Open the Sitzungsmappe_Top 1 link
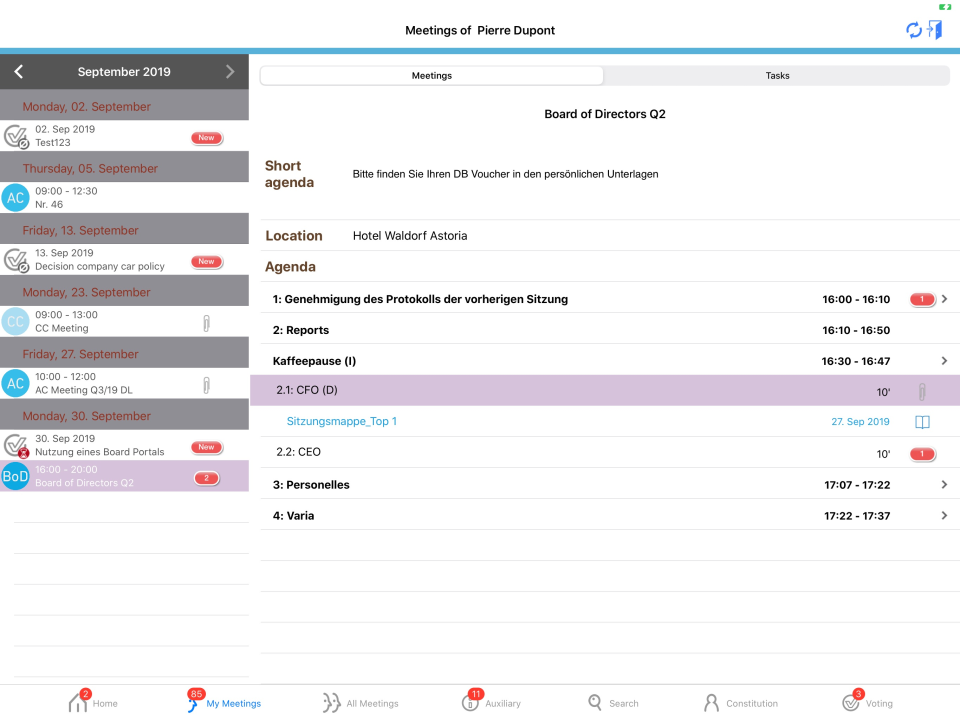 coord(341,422)
